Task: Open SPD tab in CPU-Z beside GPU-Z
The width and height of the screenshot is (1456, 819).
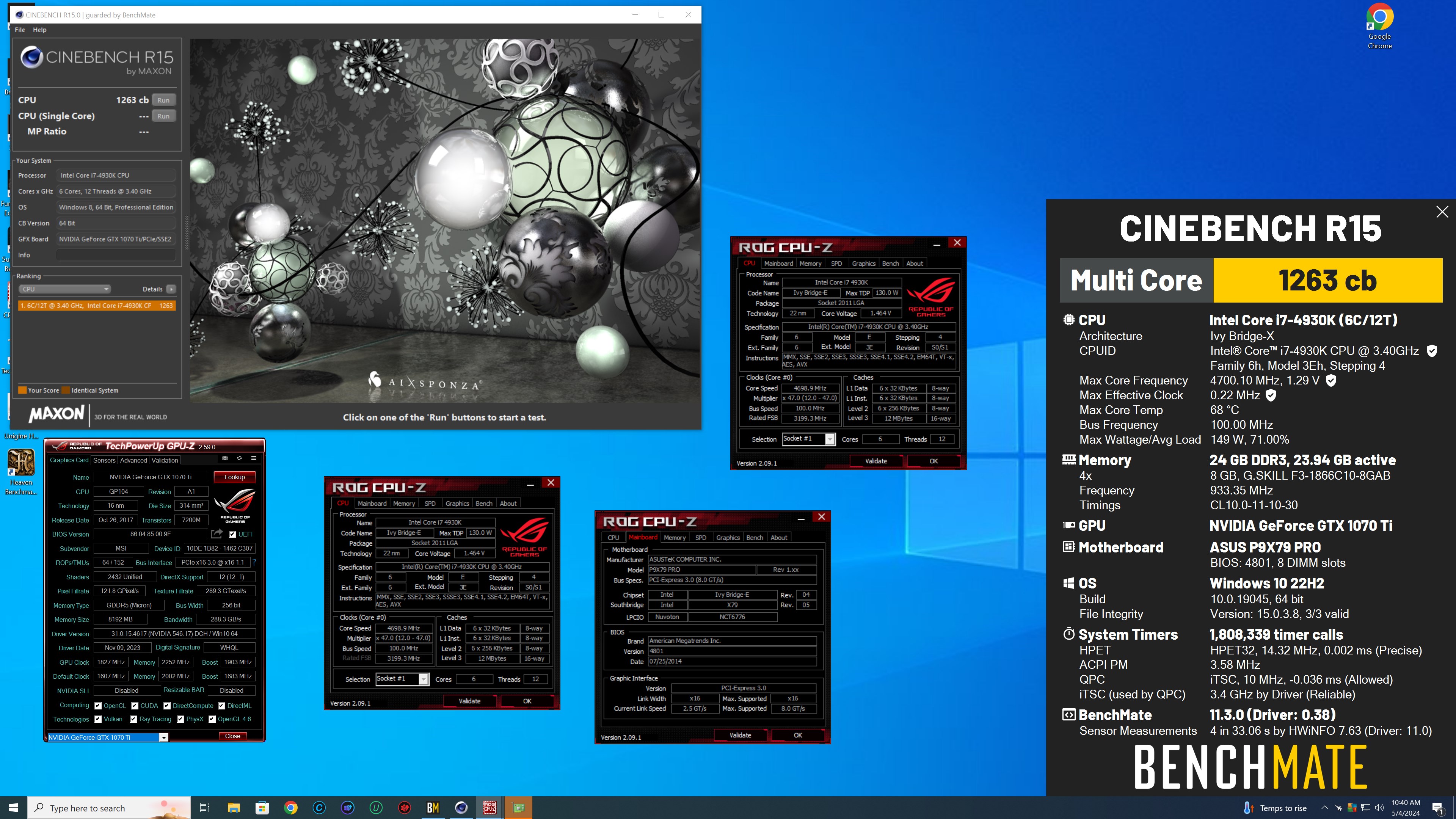Action: coord(430,503)
